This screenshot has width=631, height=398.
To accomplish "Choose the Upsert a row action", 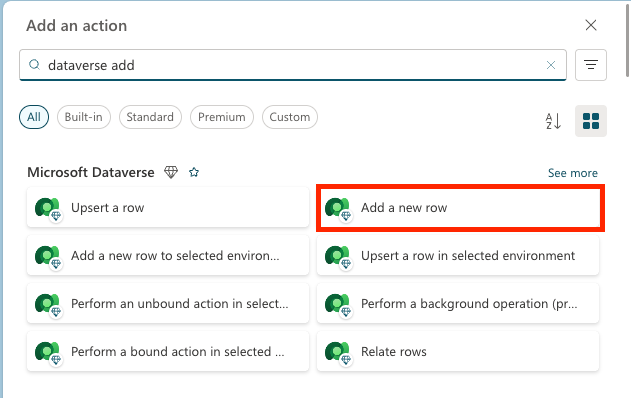I will (168, 208).
